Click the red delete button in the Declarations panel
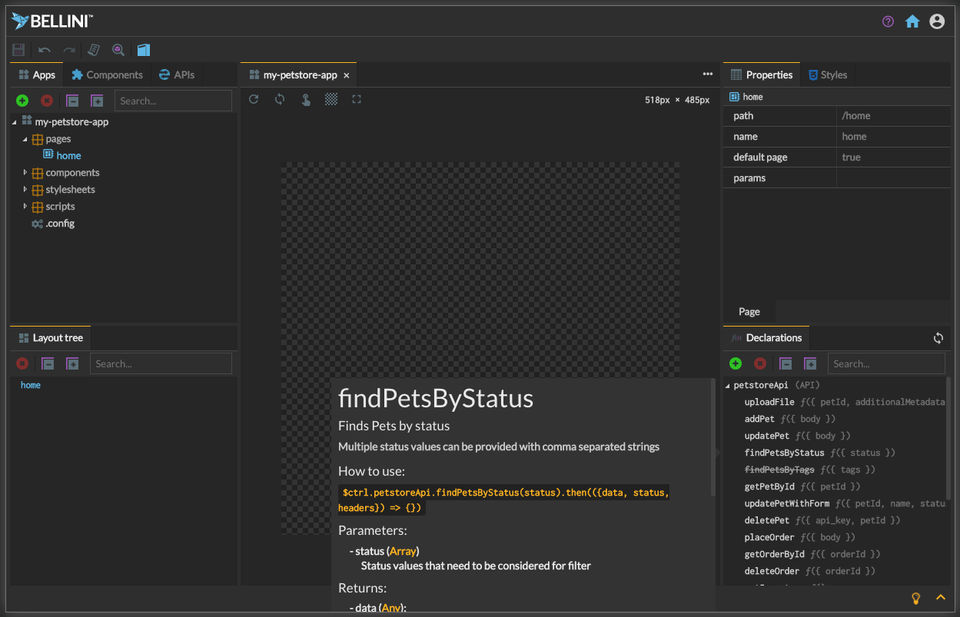 [760, 364]
